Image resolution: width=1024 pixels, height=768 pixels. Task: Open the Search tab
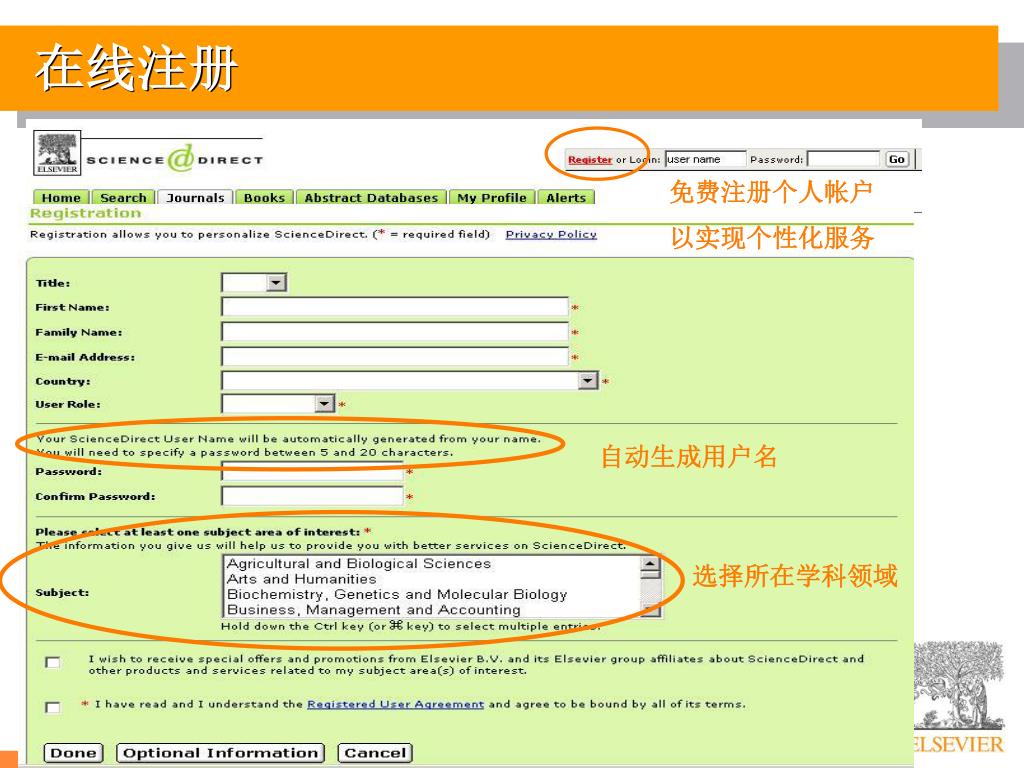pos(123,197)
